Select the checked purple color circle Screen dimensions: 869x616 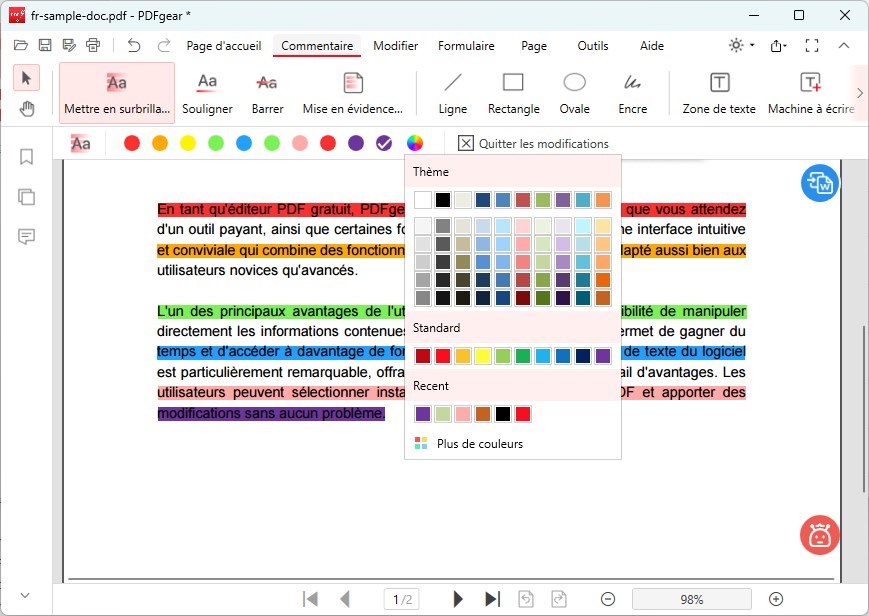click(x=384, y=144)
